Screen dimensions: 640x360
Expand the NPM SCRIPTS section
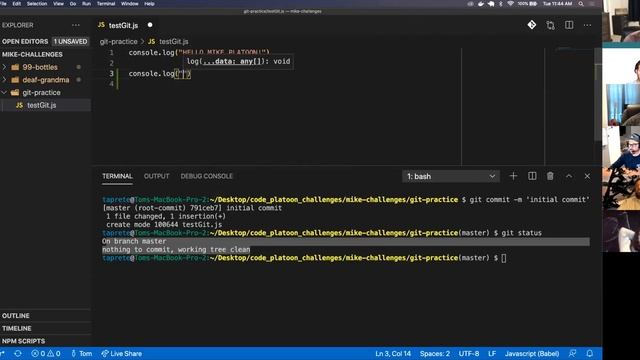[x=24, y=341]
